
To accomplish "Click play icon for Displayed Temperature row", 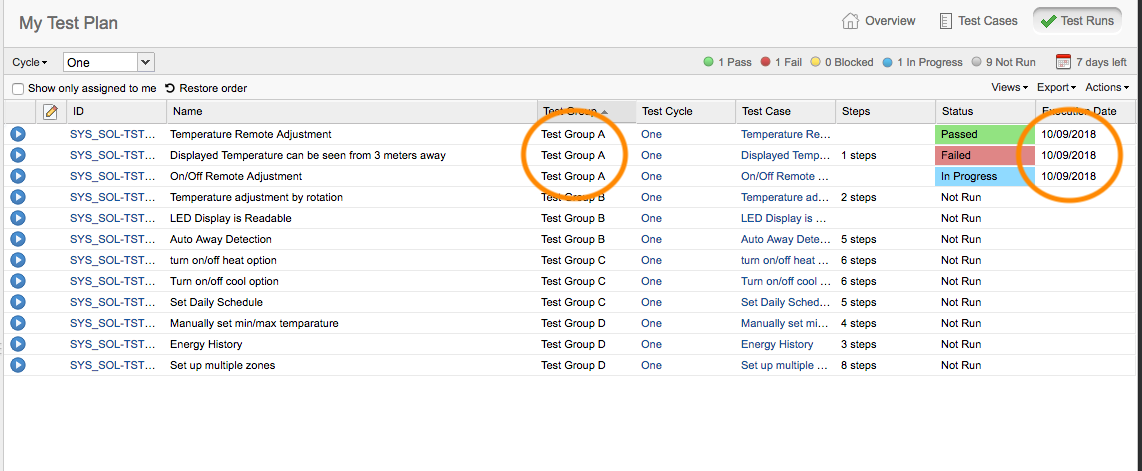I will [17, 155].
